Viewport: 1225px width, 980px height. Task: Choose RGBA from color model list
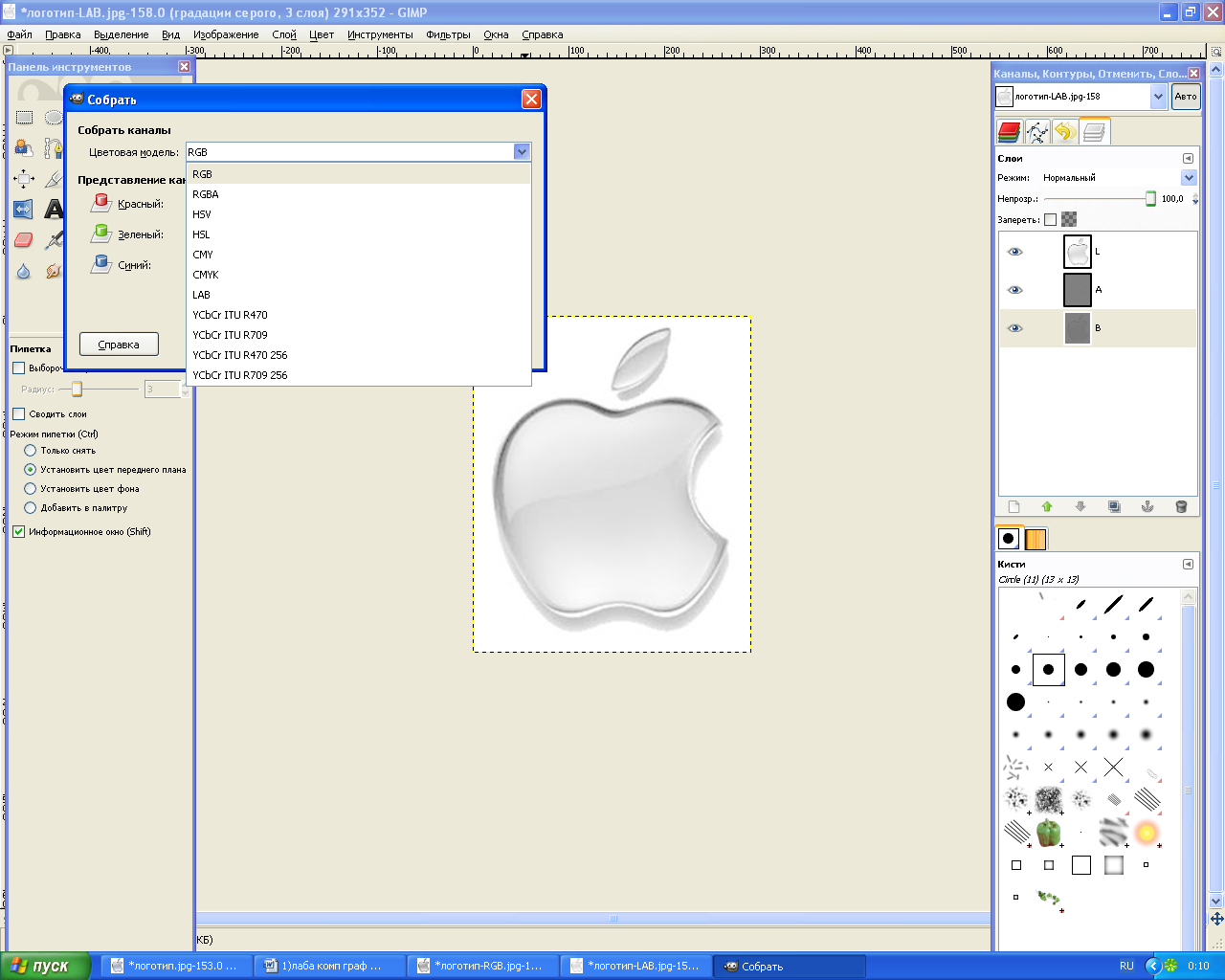[359, 194]
